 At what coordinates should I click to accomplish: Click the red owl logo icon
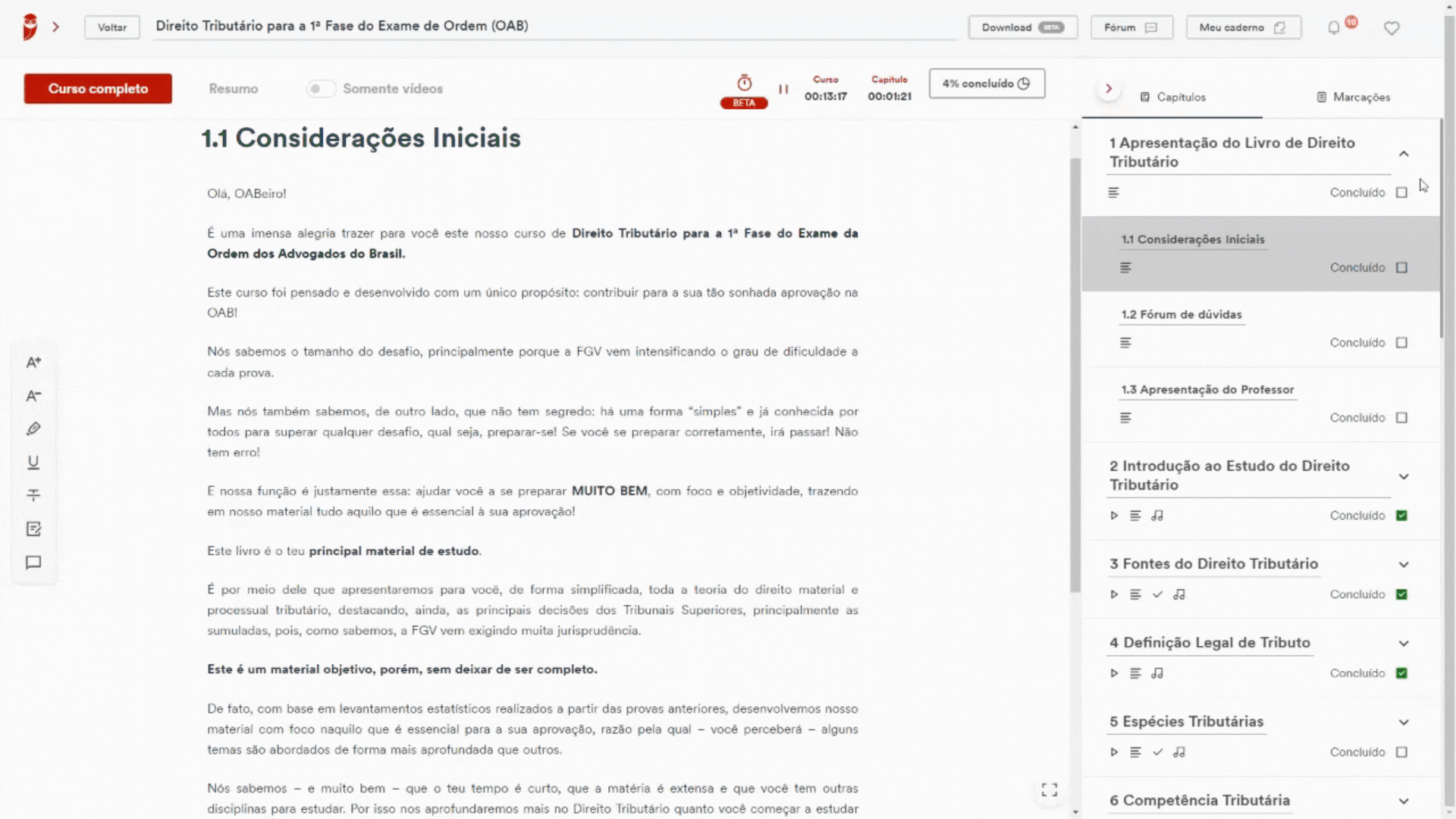click(x=30, y=27)
